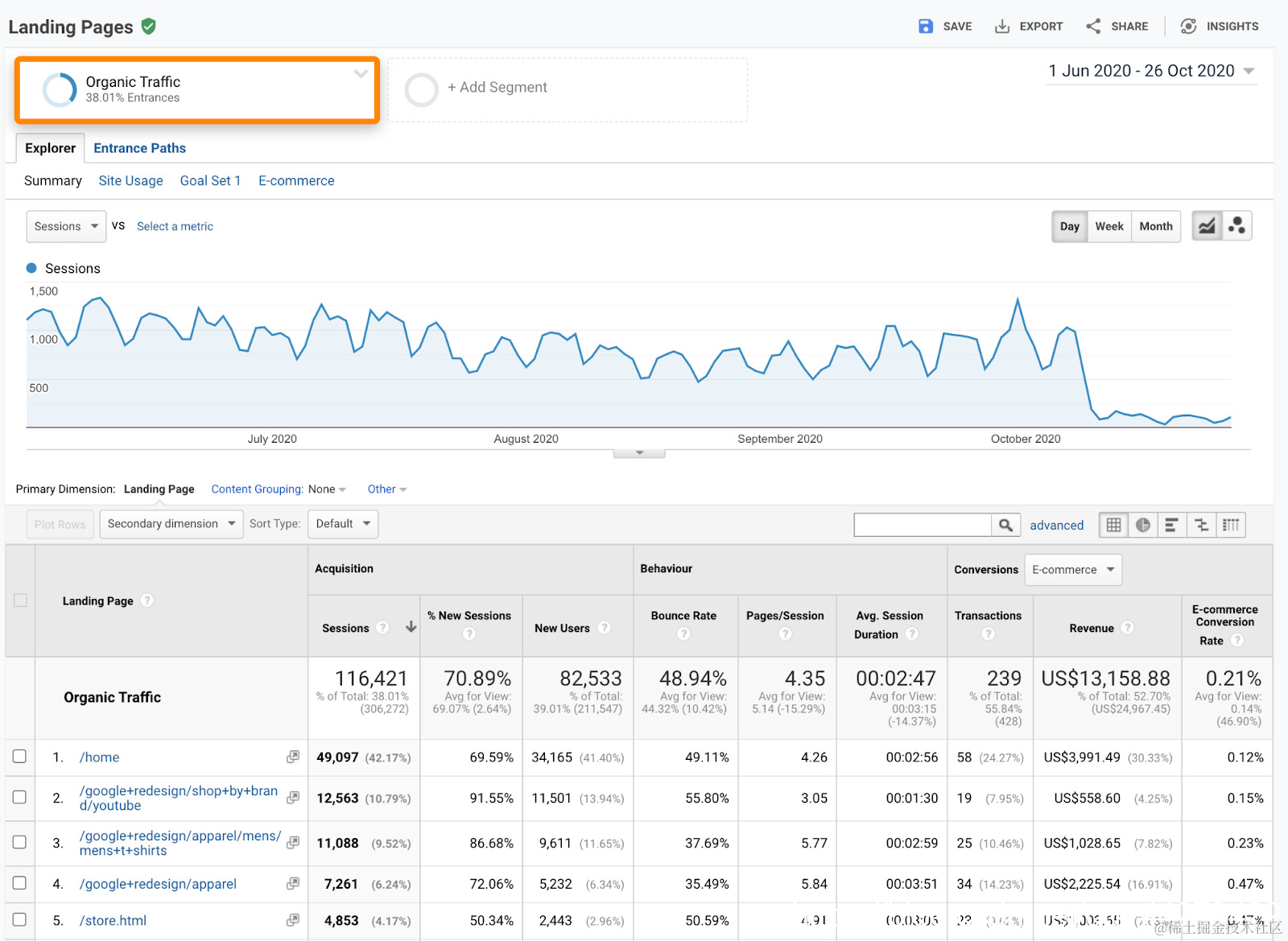Select the motion chart dots icon
The height and width of the screenshot is (941, 1288).
click(1237, 226)
